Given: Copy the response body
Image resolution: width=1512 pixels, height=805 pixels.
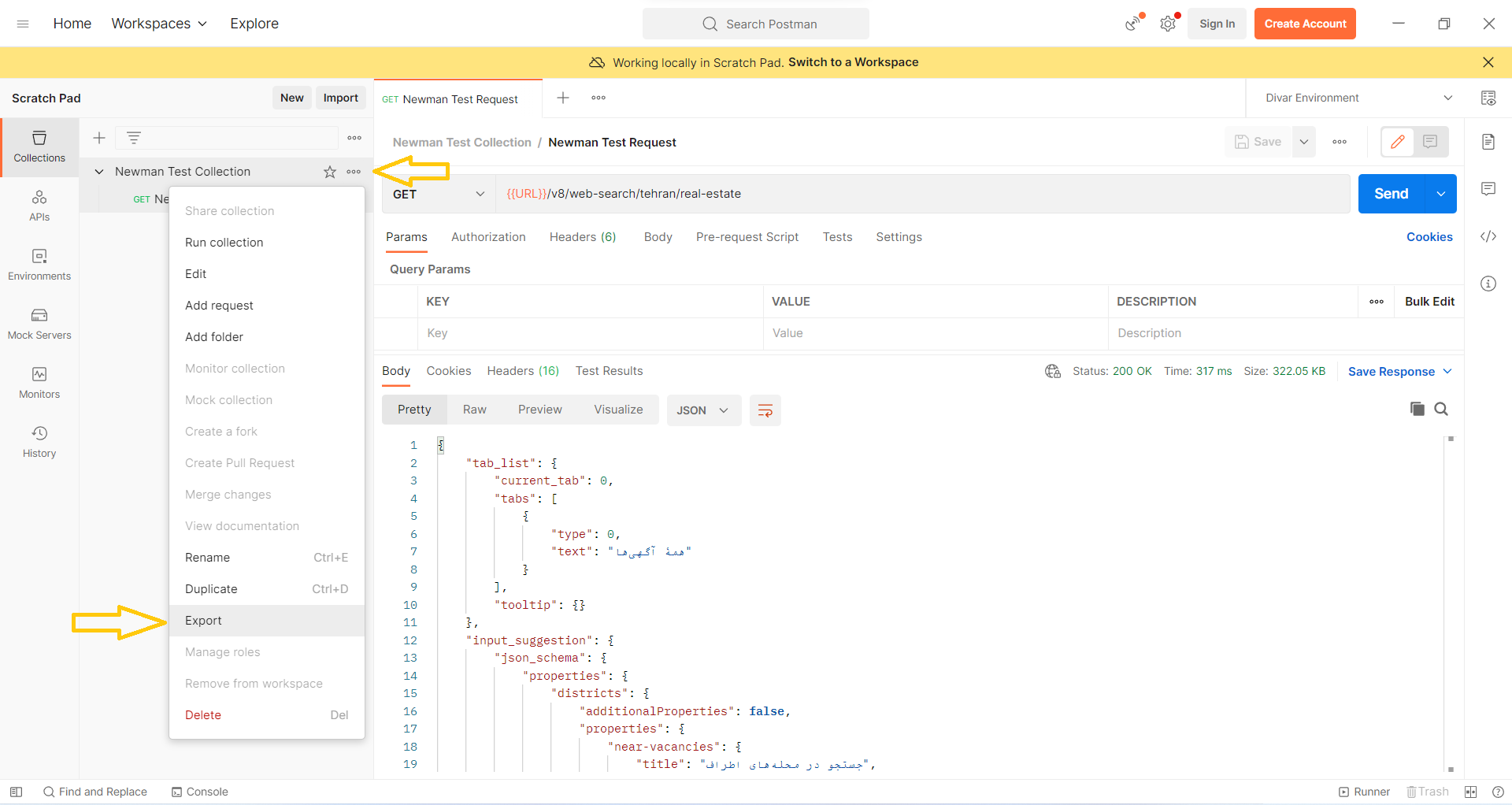Looking at the screenshot, I should click(1417, 409).
